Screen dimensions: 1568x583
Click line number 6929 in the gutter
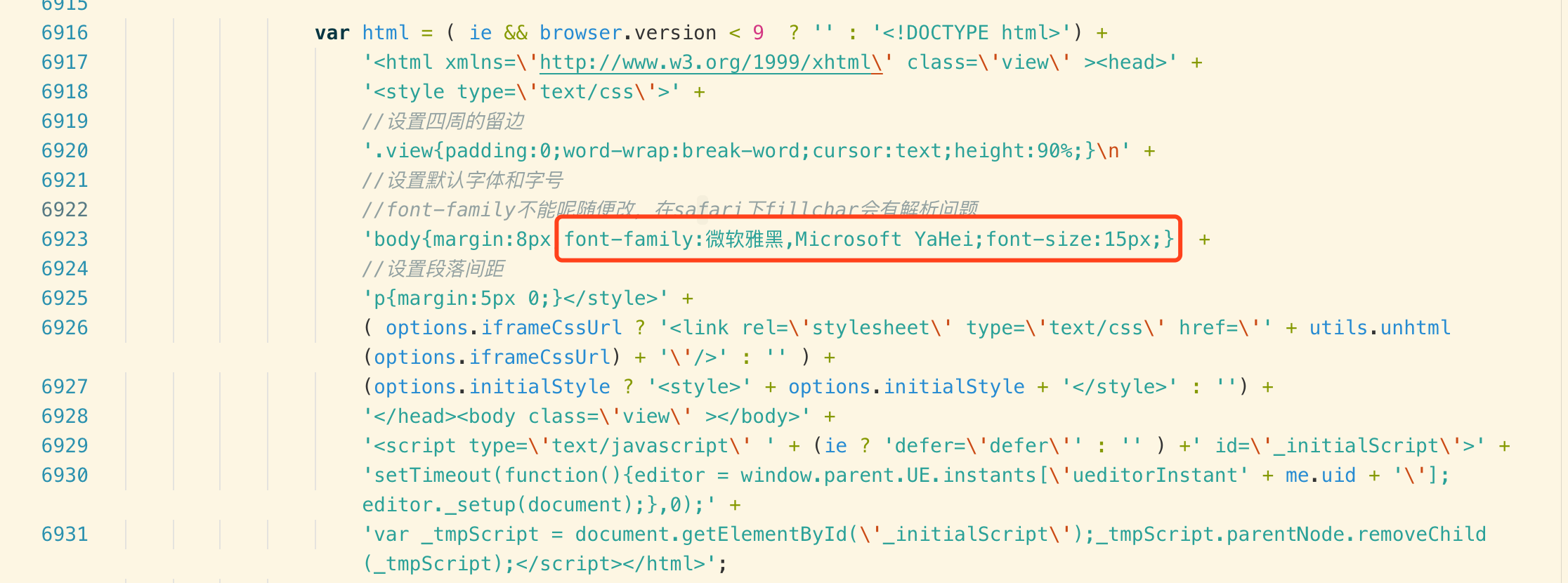[65, 446]
